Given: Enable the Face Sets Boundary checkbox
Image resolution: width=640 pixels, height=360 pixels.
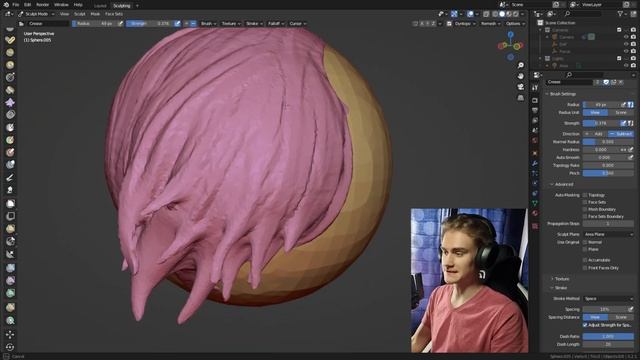Looking at the screenshot, I should (x=585, y=216).
